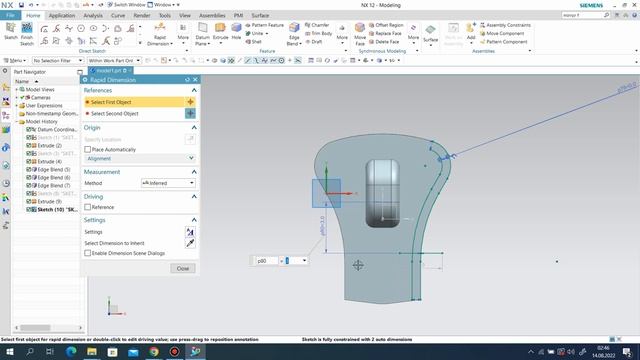Toggle the Edge Blend (5) feature checkbox
Image resolution: width=640 pixels, height=360 pixels.
29,169
